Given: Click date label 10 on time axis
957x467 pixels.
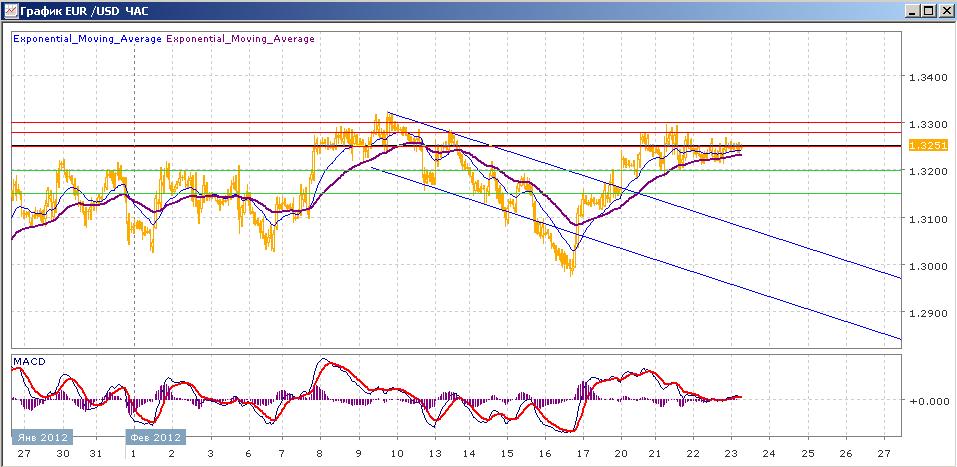Looking at the screenshot, I should [x=397, y=455].
